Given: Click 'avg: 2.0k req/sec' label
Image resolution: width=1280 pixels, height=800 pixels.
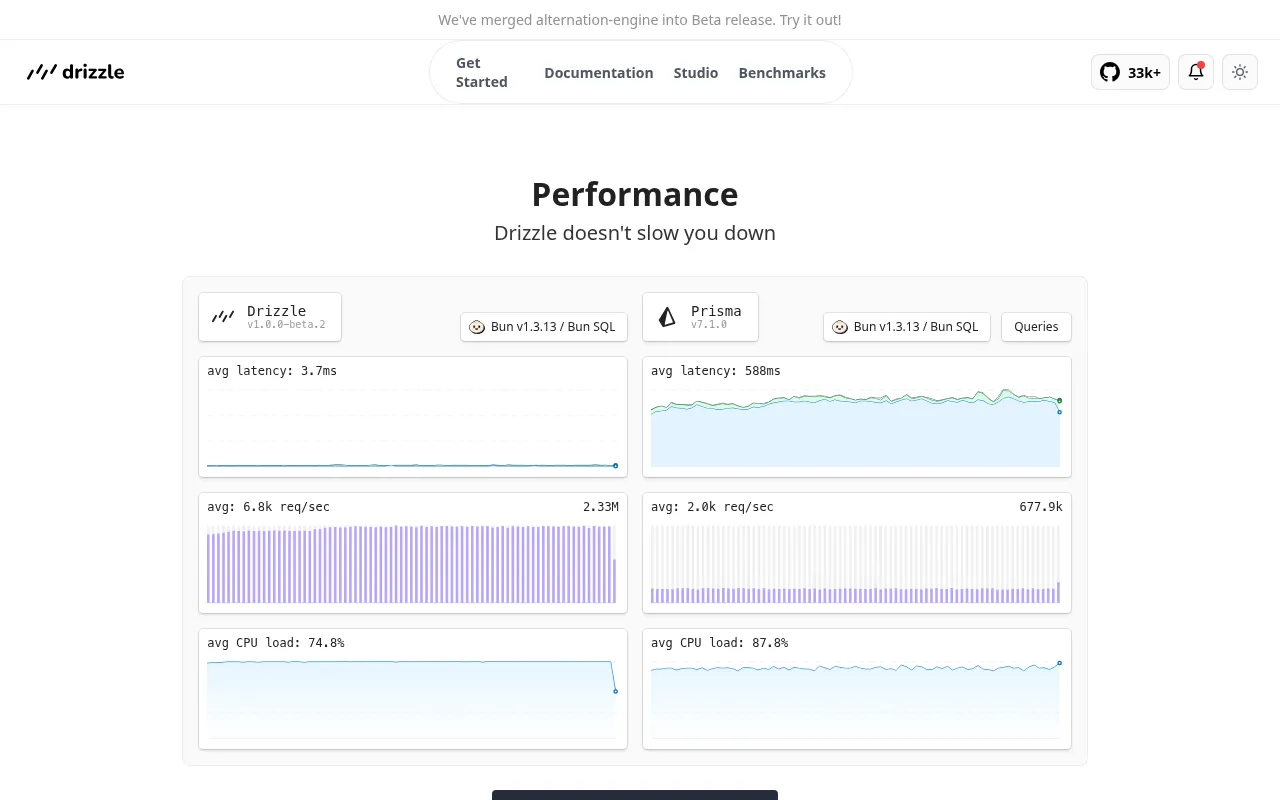Looking at the screenshot, I should [713, 507].
